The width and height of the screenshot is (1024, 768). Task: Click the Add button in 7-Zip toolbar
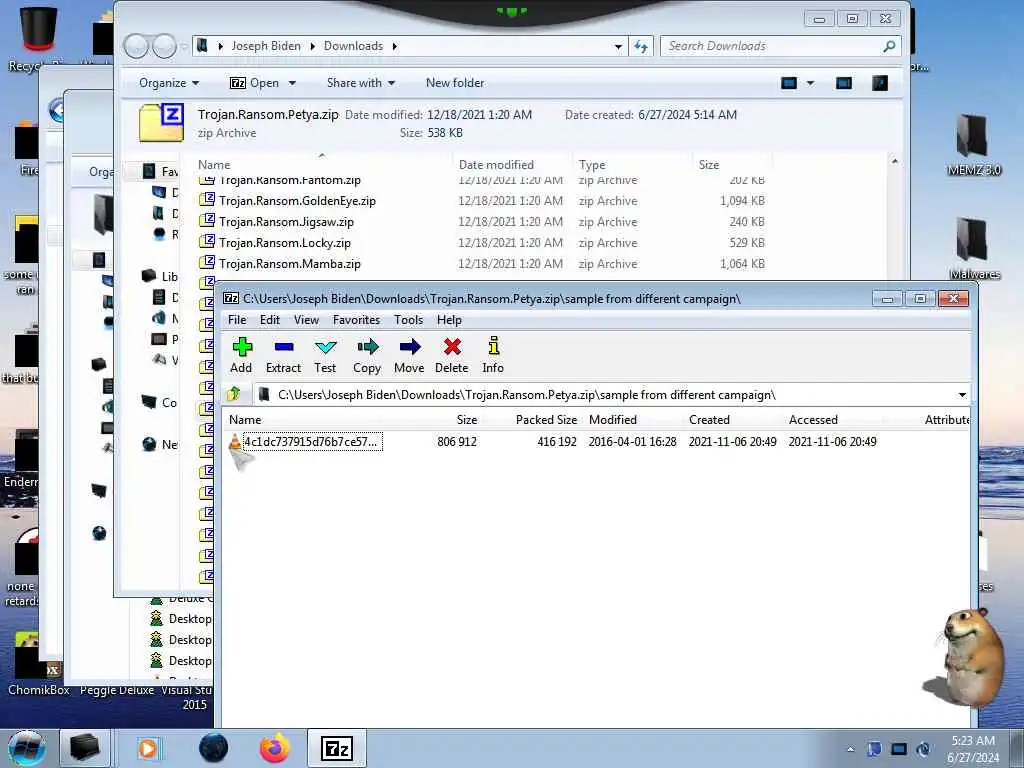[241, 355]
